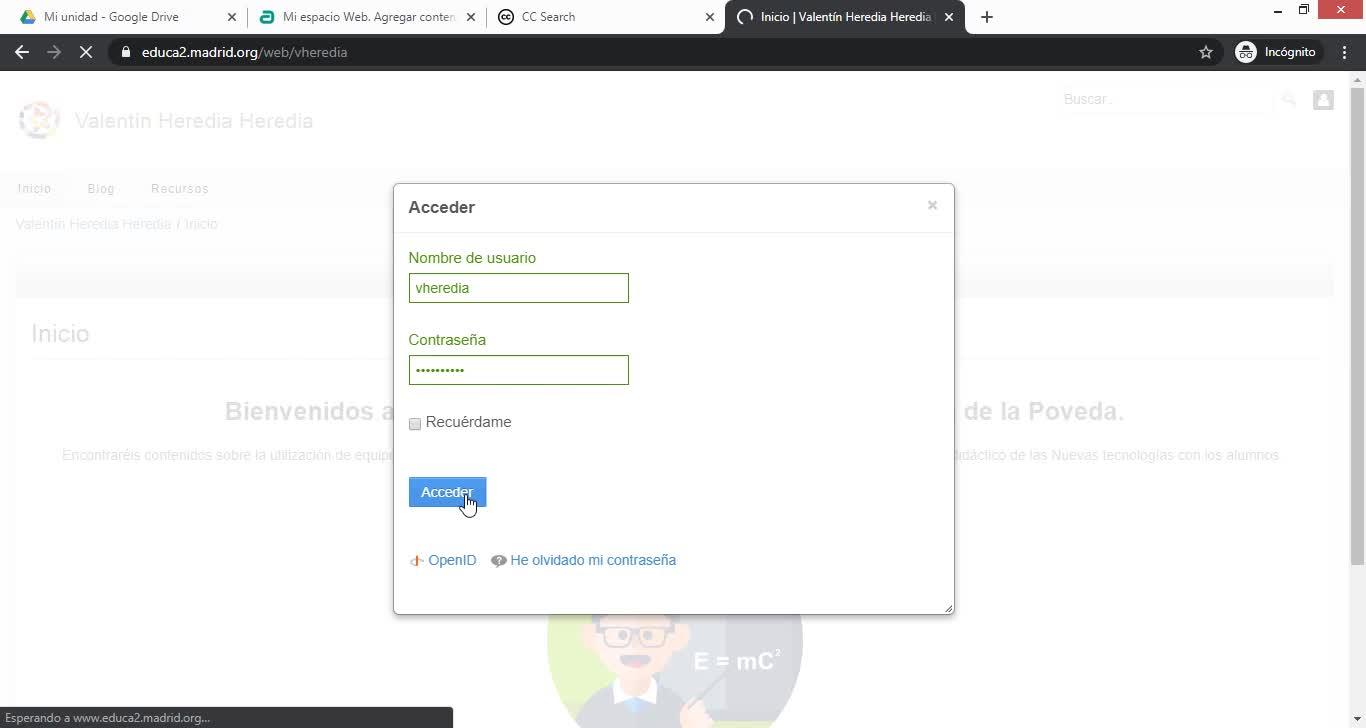The width and height of the screenshot is (1366, 728).
Task: Switch to the Mi espacio Web tab
Action: click(366, 17)
